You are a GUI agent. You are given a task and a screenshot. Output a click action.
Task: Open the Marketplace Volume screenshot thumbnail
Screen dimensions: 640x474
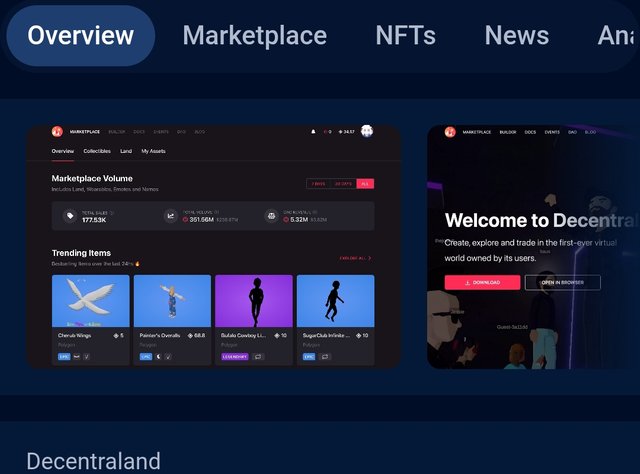coord(213,247)
